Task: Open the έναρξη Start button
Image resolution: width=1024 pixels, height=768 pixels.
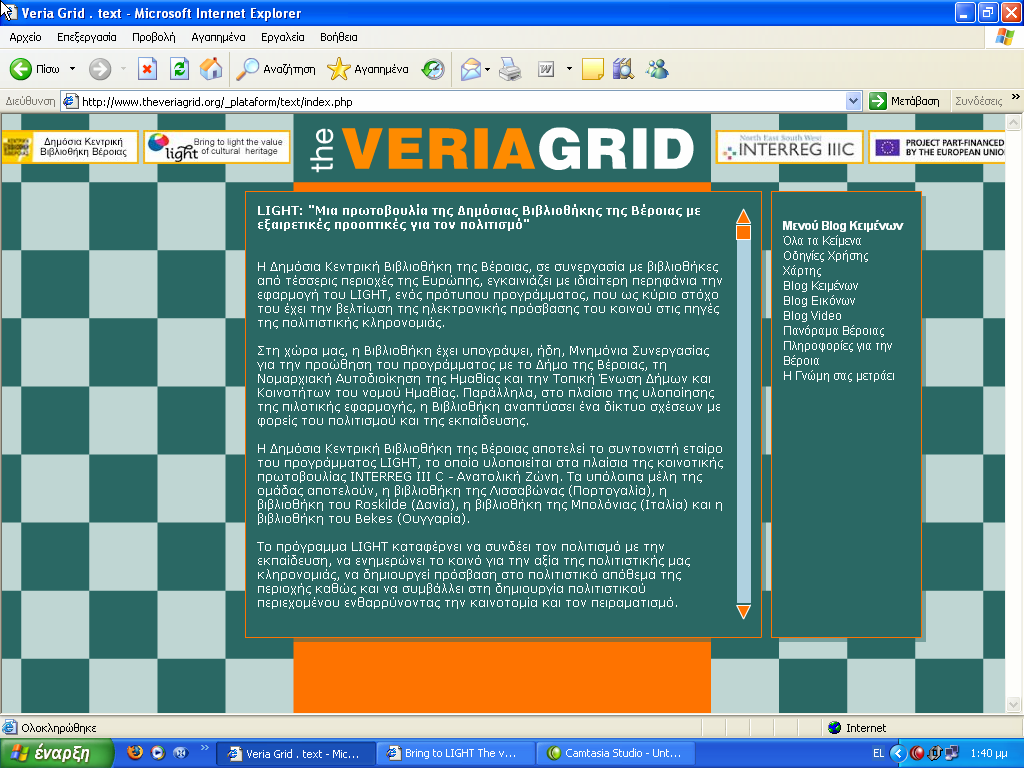Action: point(57,754)
